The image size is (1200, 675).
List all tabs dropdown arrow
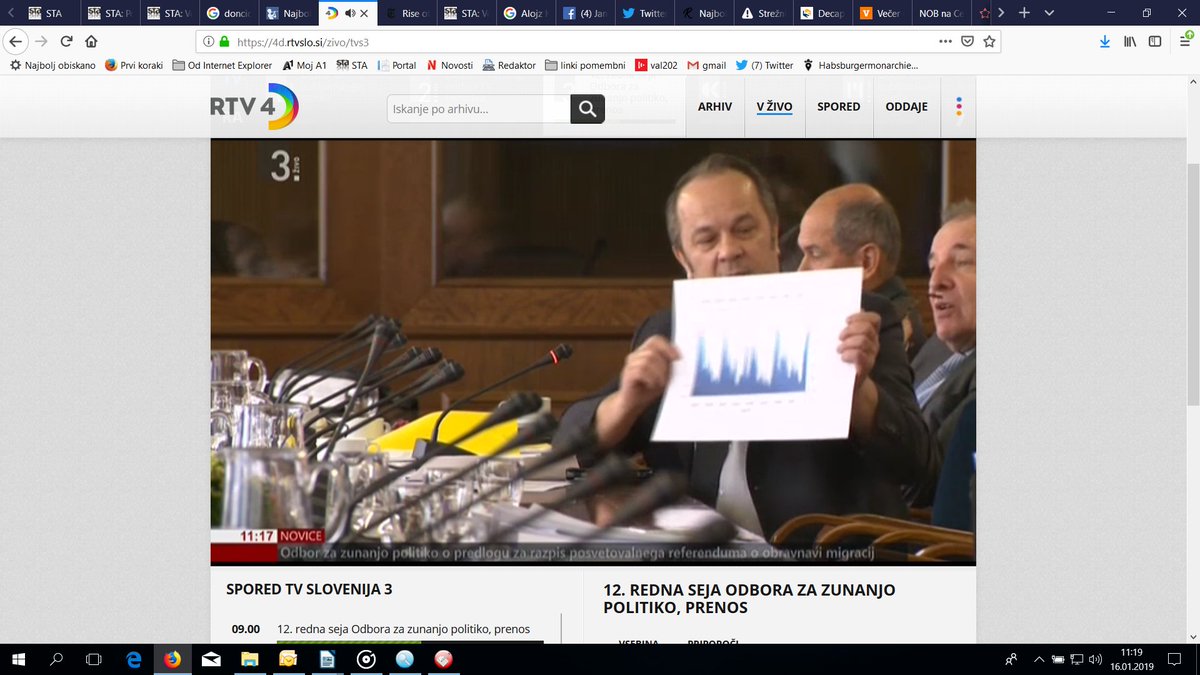(x=1048, y=13)
